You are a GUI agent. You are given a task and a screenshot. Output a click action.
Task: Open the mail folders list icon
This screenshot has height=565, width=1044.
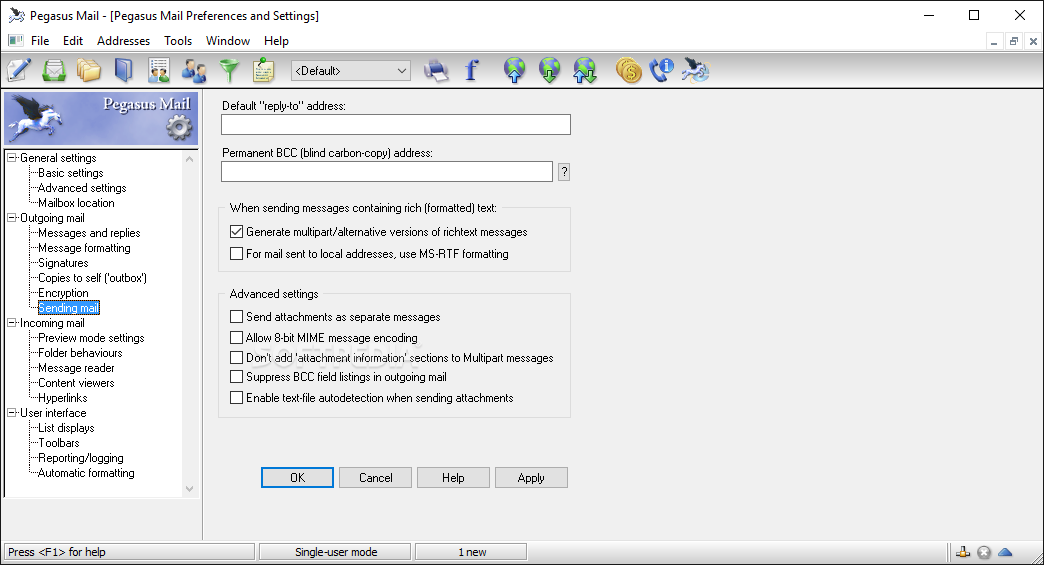pos(89,70)
